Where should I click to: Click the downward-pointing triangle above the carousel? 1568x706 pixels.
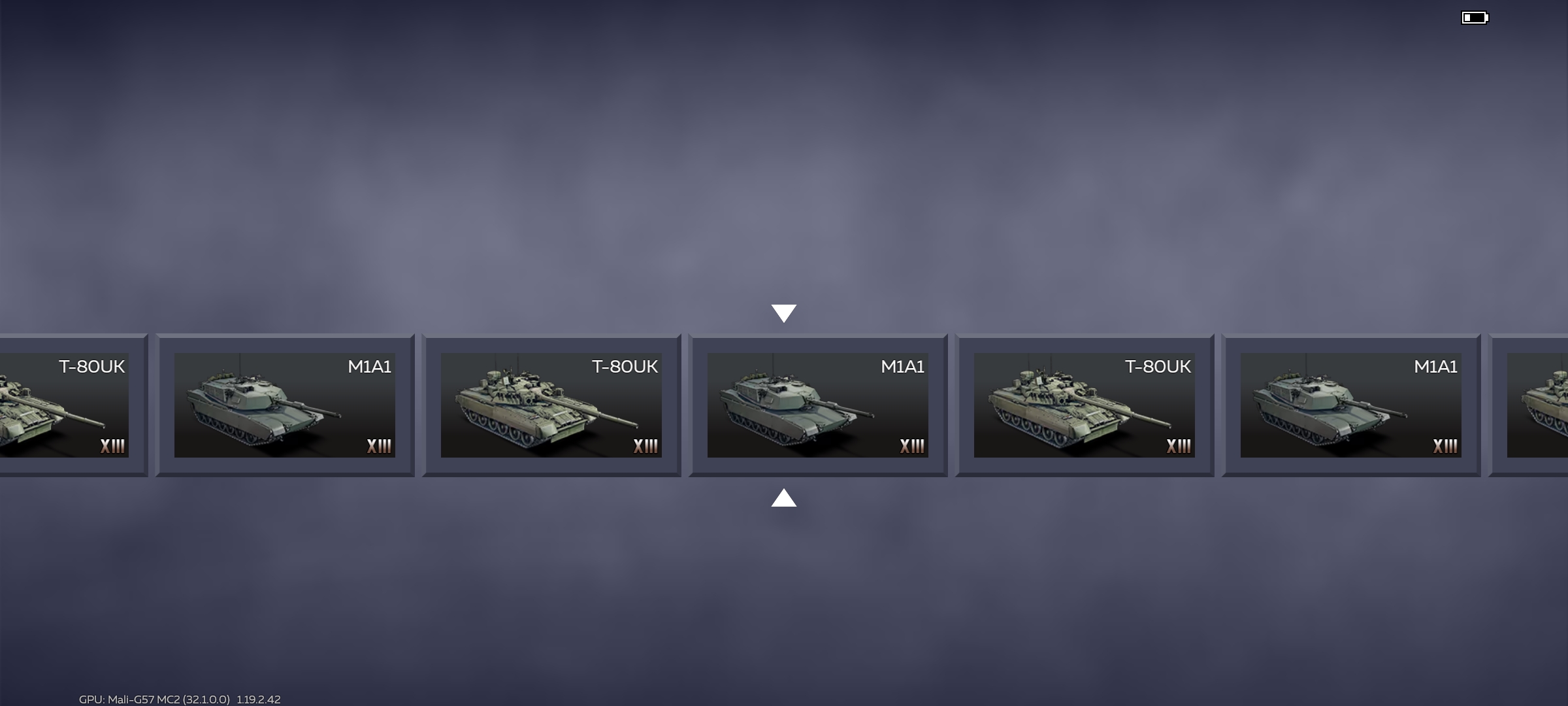click(x=784, y=313)
